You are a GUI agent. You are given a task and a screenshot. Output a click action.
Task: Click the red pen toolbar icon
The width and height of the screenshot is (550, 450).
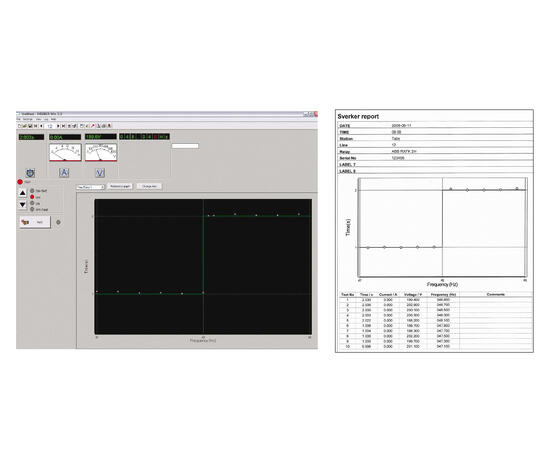tap(92, 126)
